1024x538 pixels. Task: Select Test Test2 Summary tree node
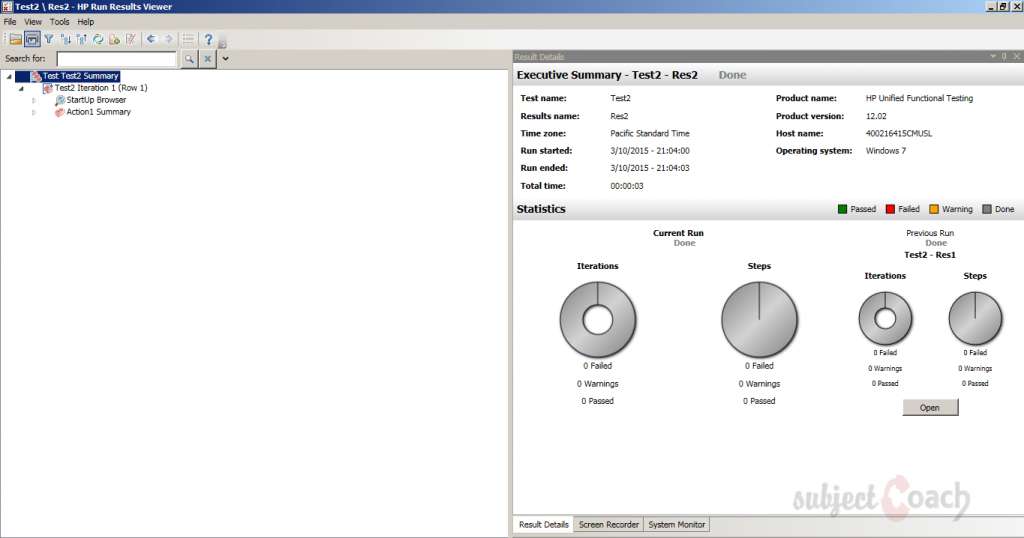(80, 76)
